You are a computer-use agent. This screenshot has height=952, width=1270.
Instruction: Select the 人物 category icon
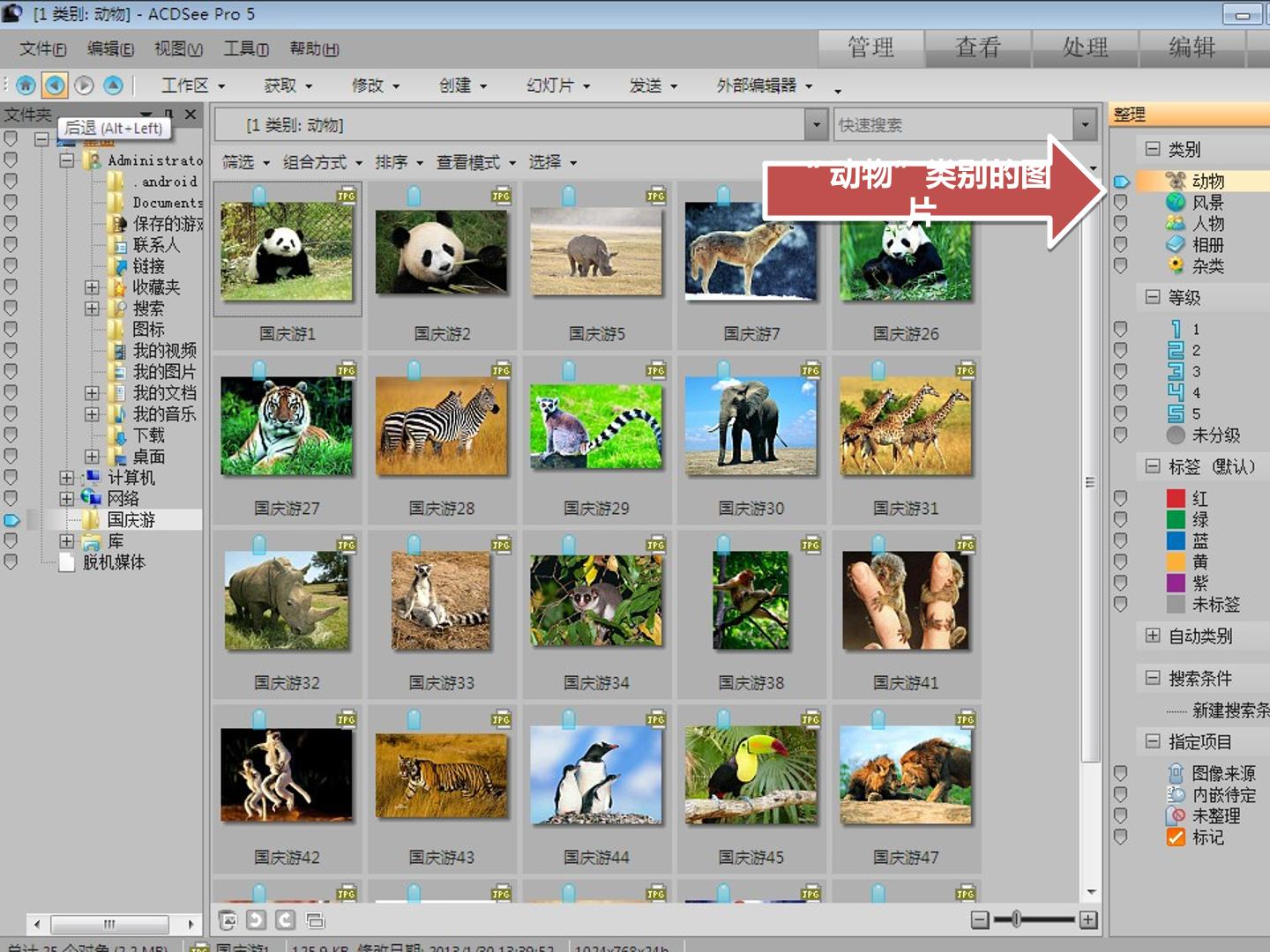coord(1175,223)
